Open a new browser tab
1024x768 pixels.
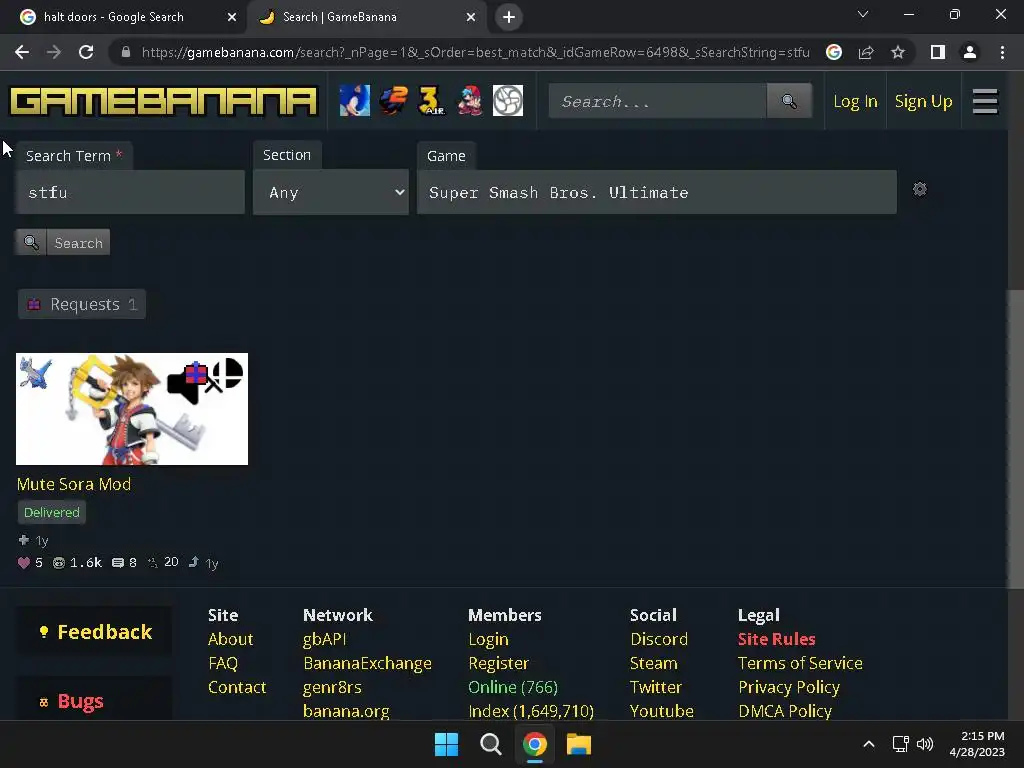(509, 17)
